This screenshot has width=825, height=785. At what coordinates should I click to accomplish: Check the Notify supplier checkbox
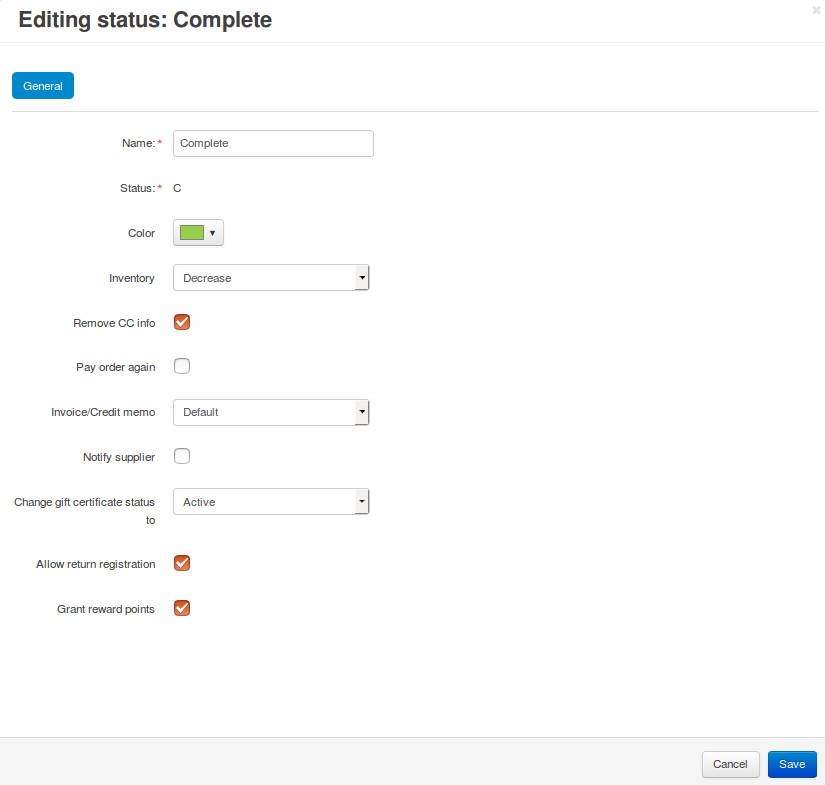(x=182, y=456)
